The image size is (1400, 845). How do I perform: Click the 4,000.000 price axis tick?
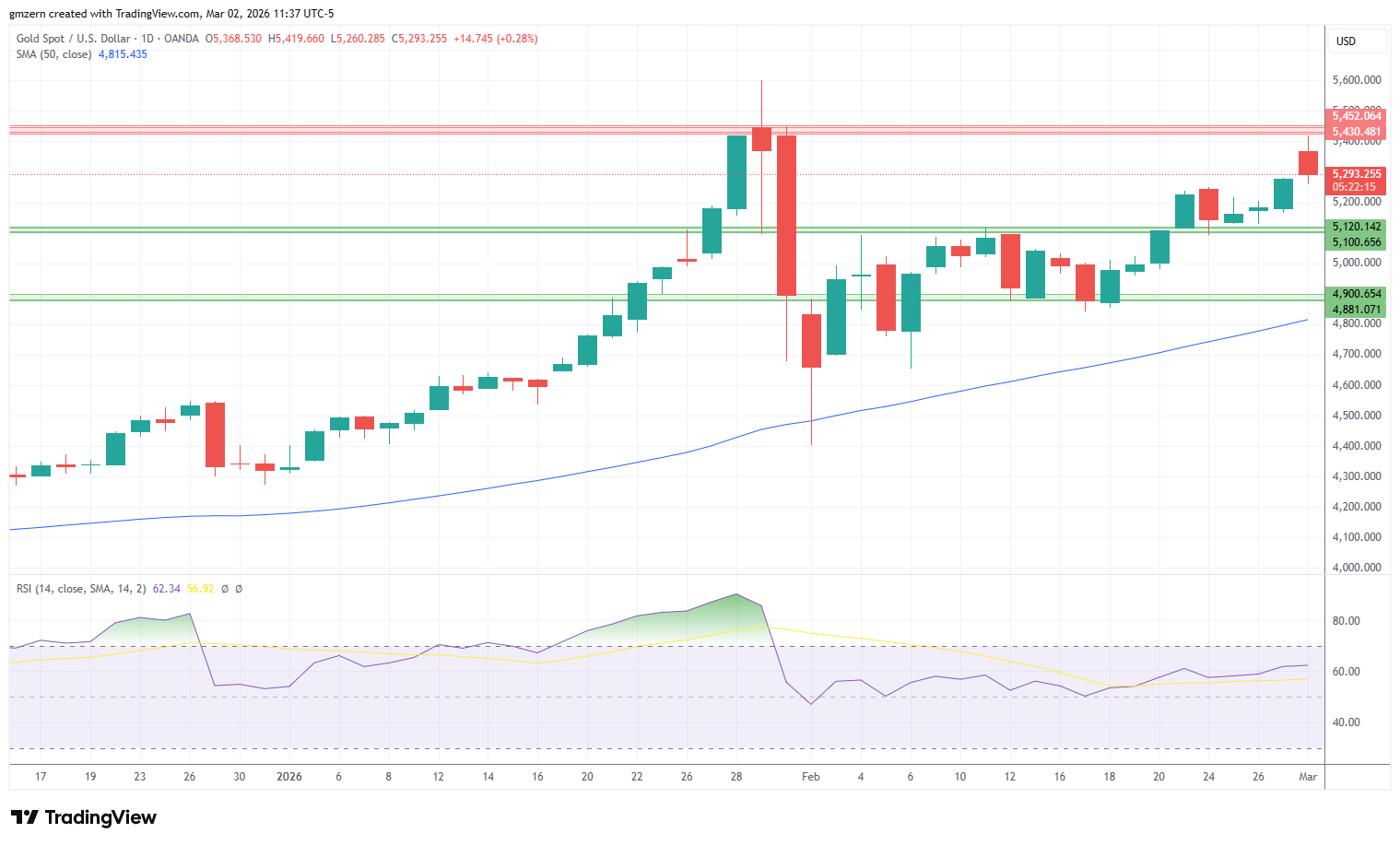tap(1357, 568)
